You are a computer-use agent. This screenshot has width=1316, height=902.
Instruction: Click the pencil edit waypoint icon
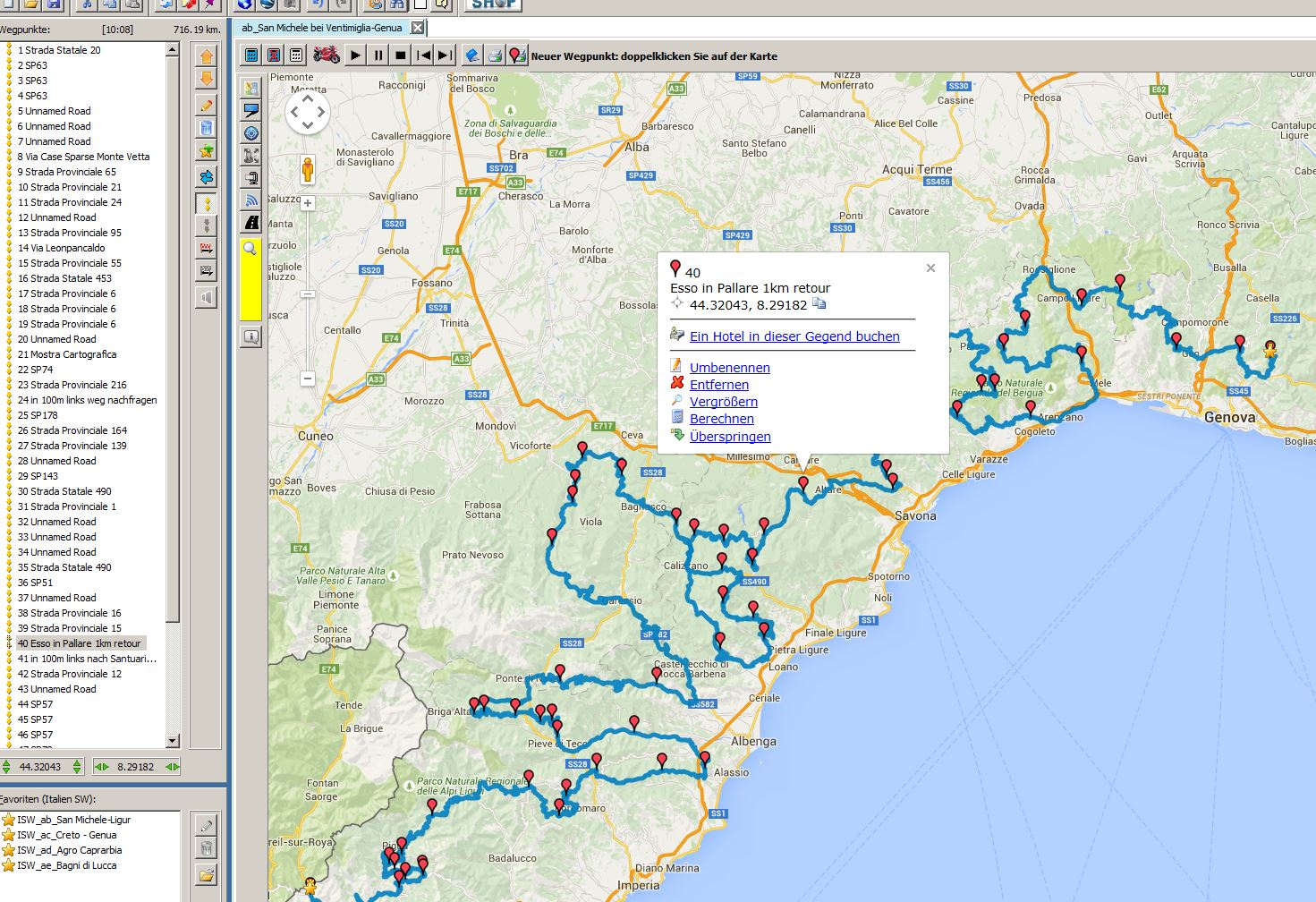207,106
